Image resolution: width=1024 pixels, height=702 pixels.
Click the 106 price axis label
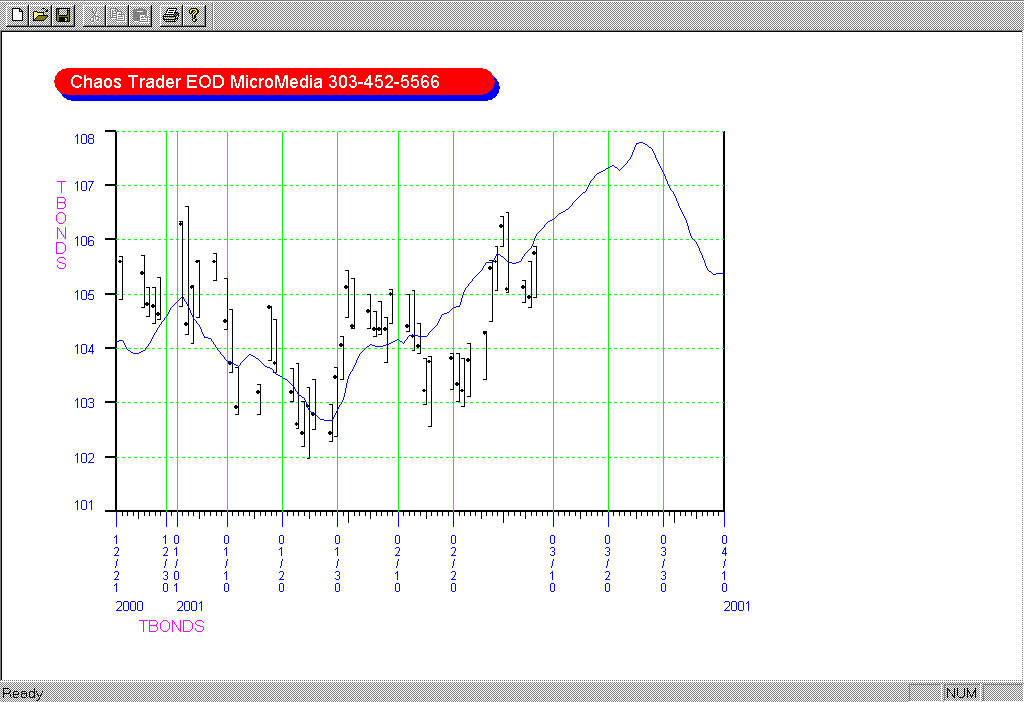(x=84, y=241)
